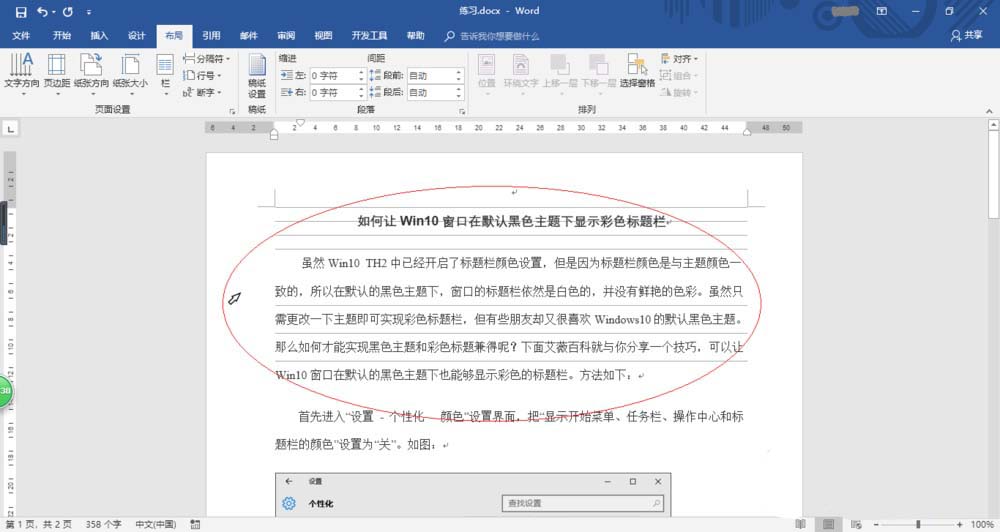Save the document with the floppy icon

pos(20,11)
